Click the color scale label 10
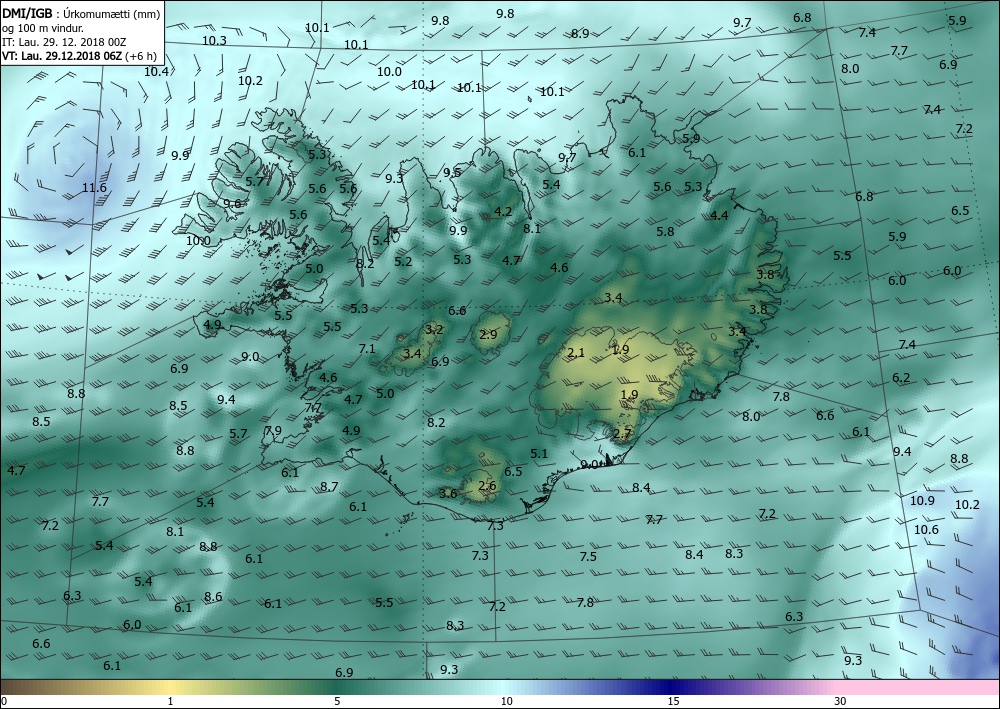 click(507, 702)
